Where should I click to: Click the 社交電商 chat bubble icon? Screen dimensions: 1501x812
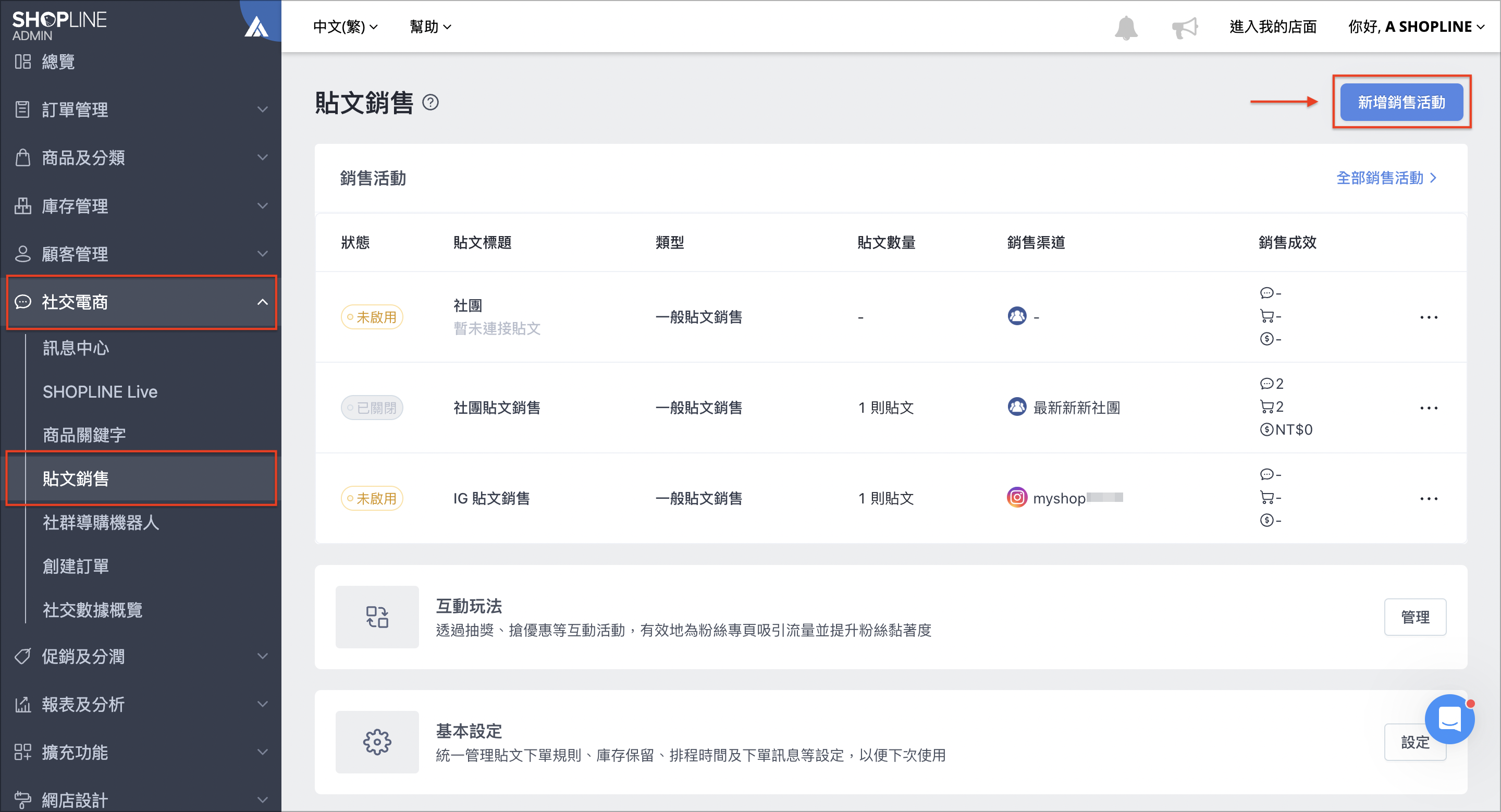pyautogui.click(x=23, y=302)
